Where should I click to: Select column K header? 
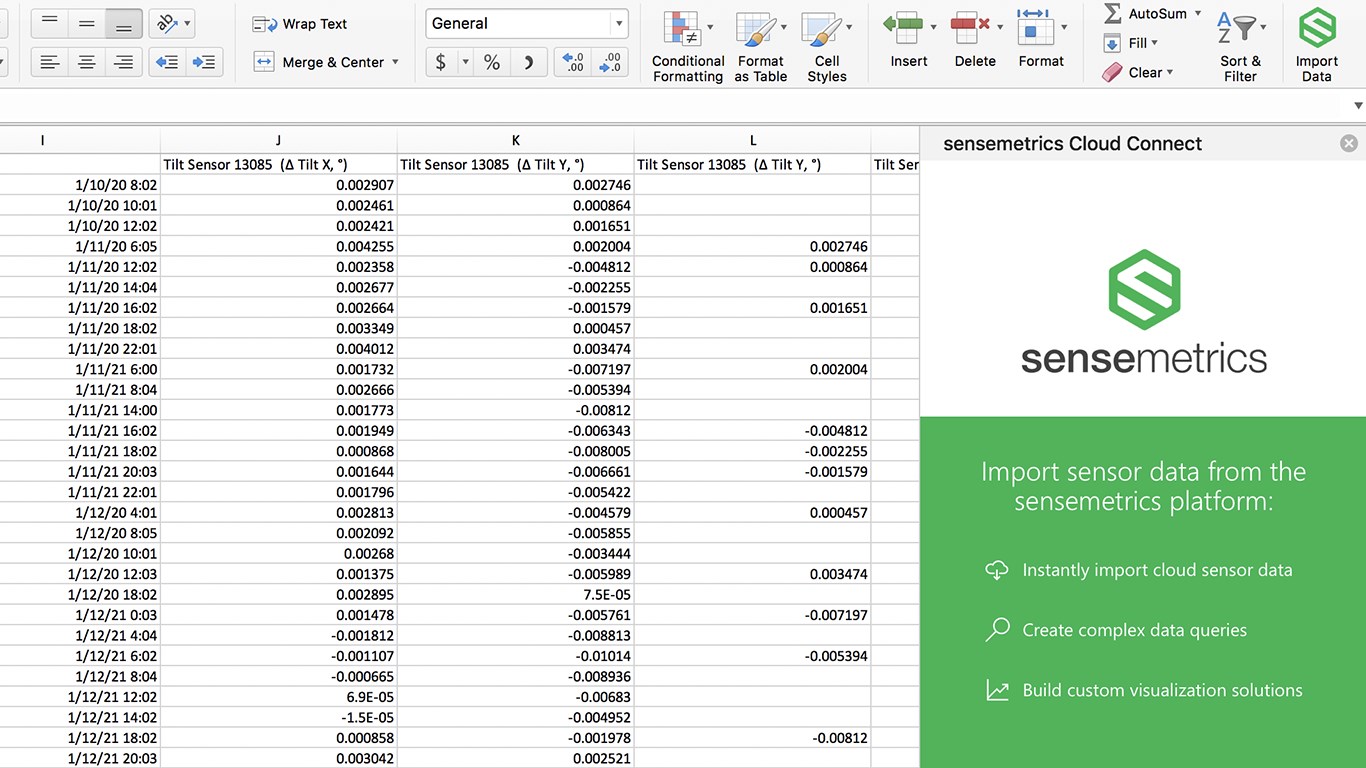516,140
